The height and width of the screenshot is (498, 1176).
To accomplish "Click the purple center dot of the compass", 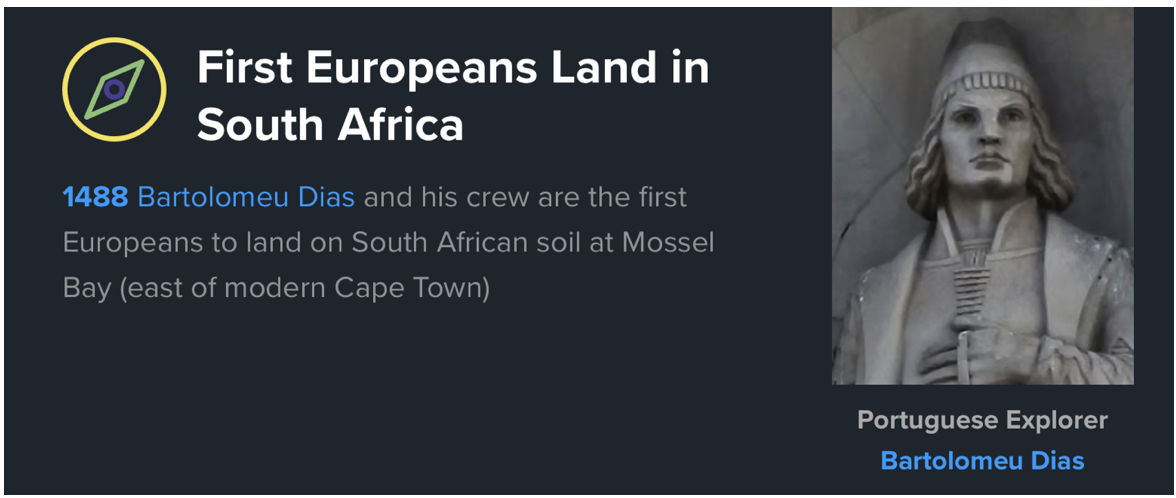I will pos(114,90).
